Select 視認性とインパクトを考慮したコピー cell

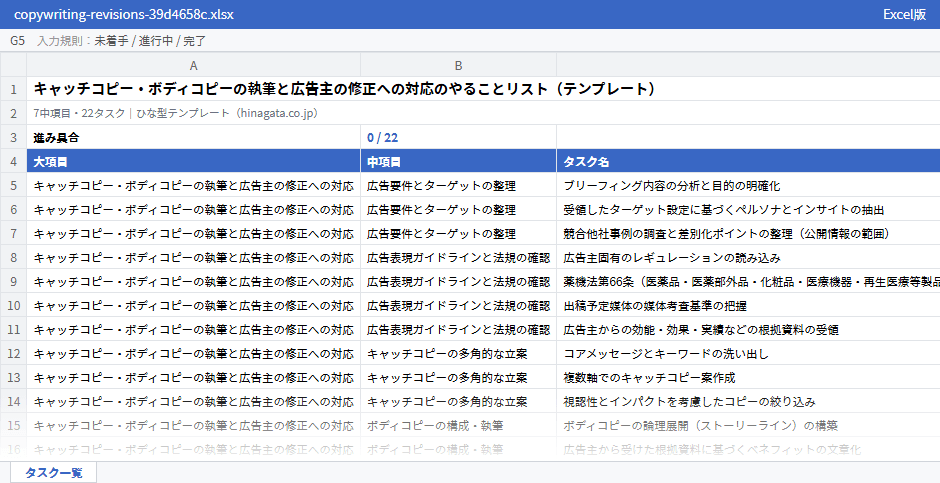point(748,402)
